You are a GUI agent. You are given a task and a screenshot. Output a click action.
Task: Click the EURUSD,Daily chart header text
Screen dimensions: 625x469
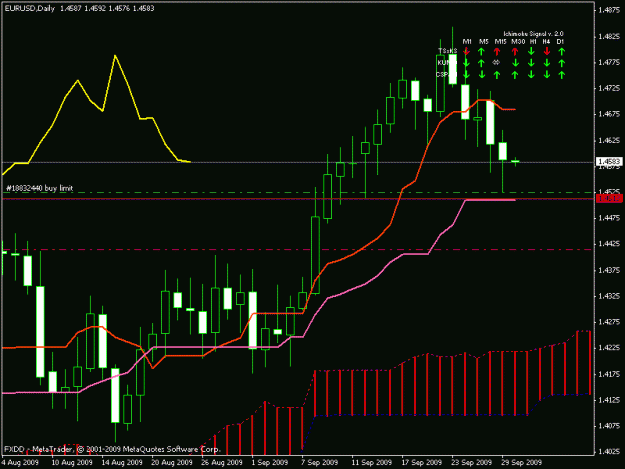pos(29,8)
